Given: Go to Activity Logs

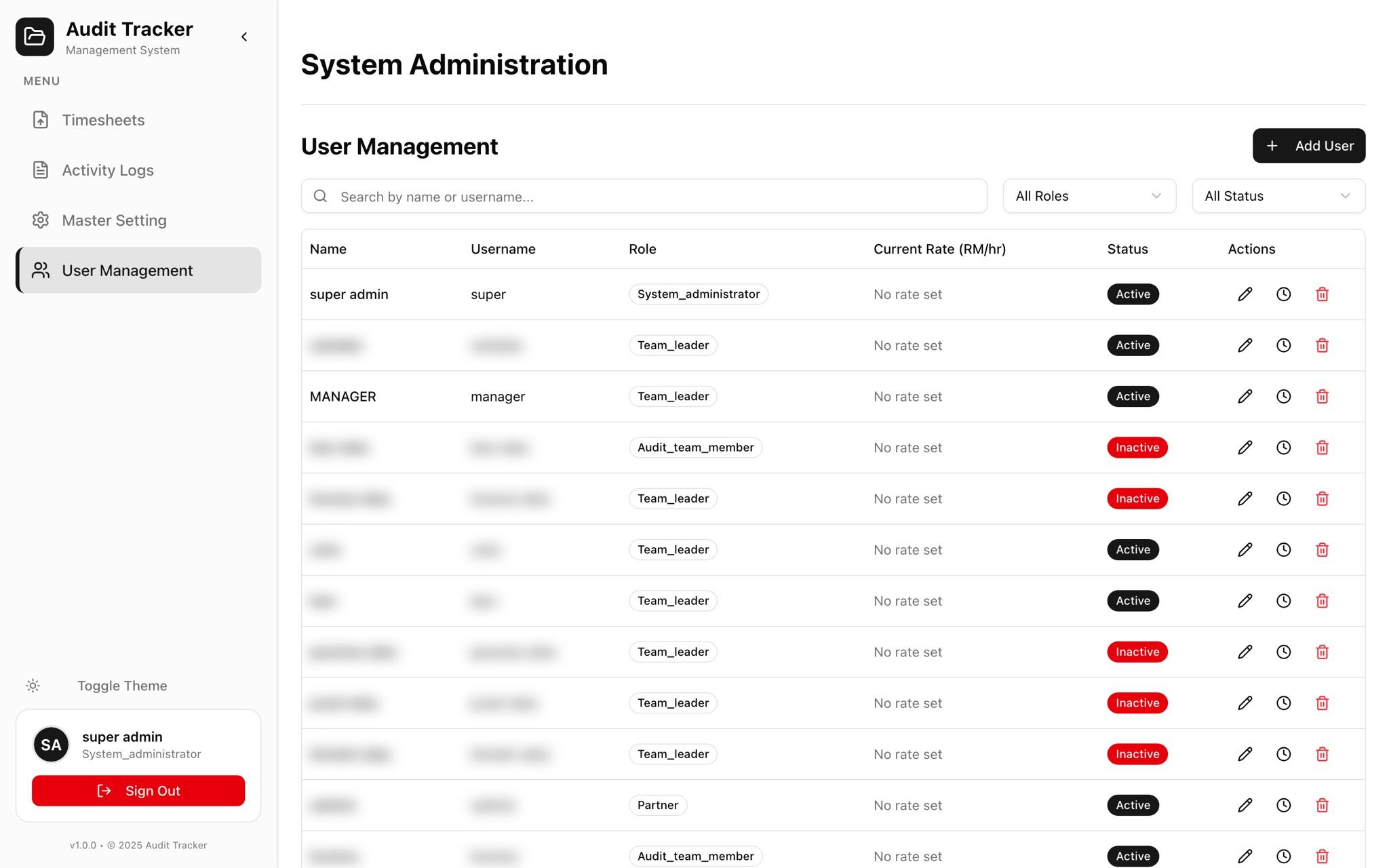Looking at the screenshot, I should coord(138,170).
